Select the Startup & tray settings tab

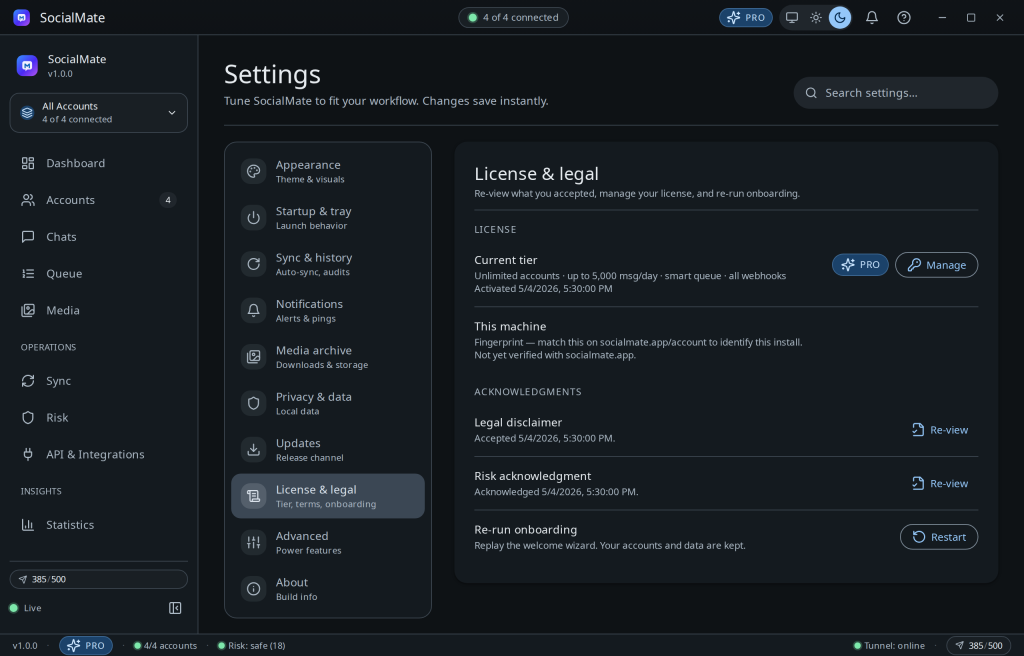pyautogui.click(x=328, y=218)
